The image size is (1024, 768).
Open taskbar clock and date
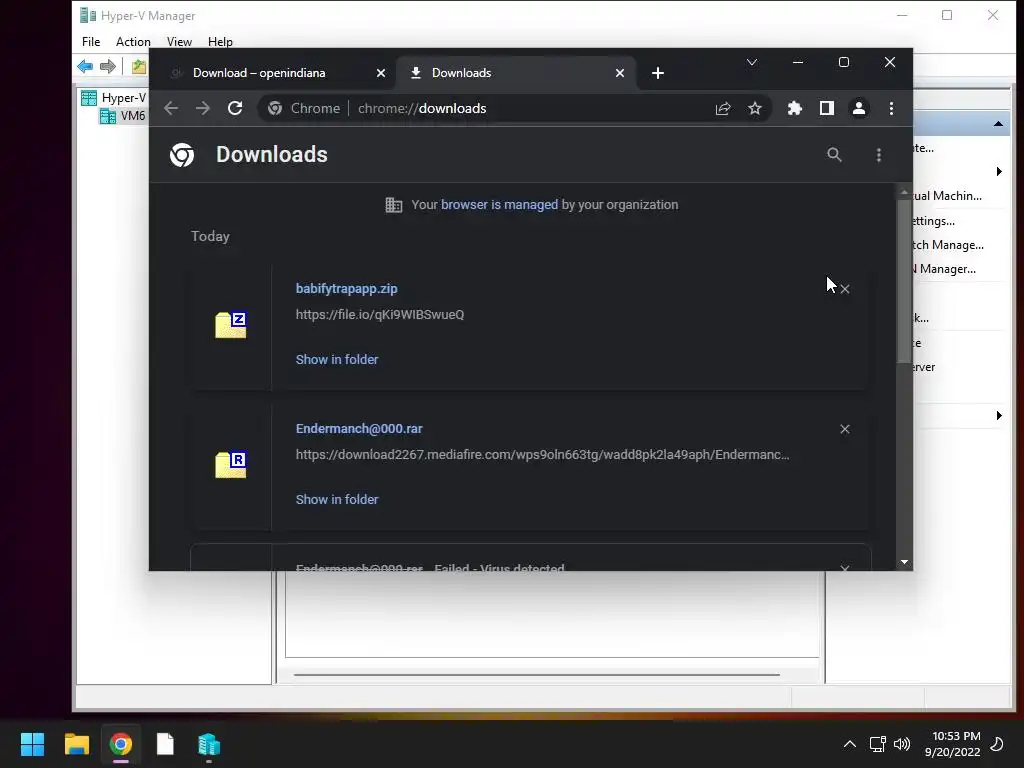[952, 744]
